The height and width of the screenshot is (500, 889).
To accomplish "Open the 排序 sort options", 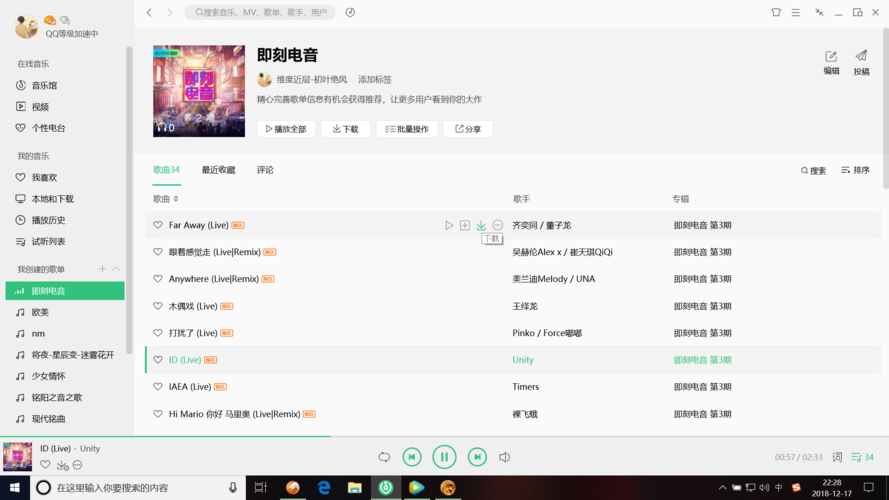I will [856, 170].
